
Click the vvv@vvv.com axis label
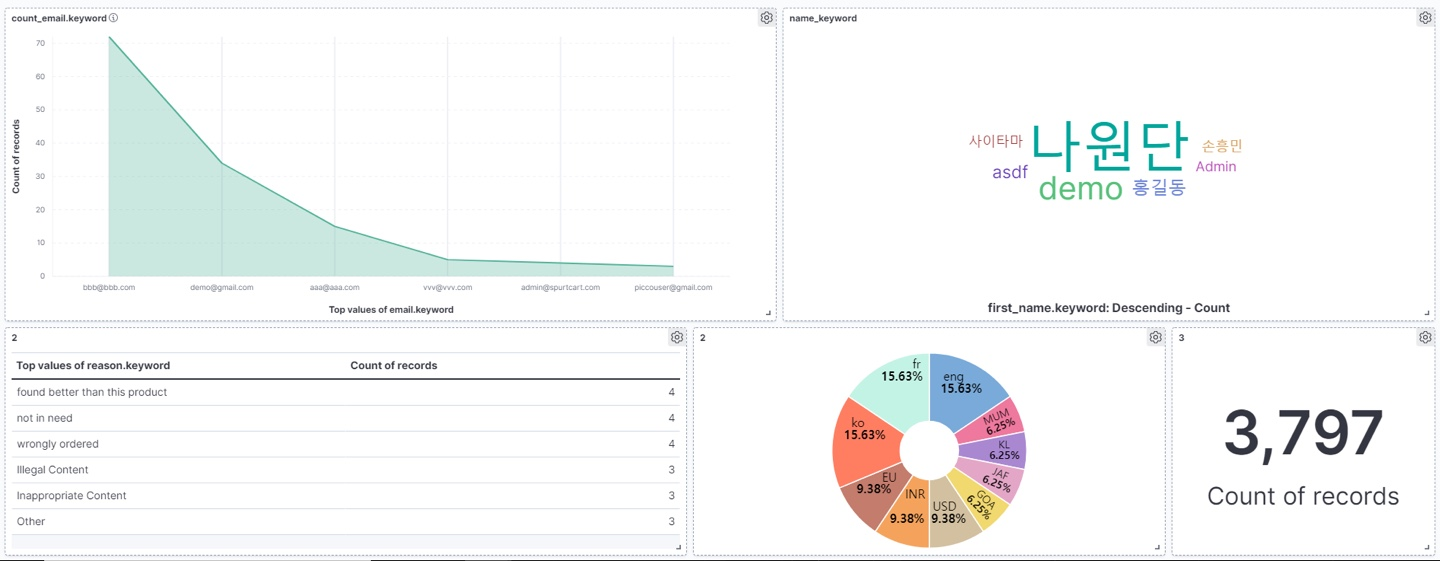[x=447, y=287]
